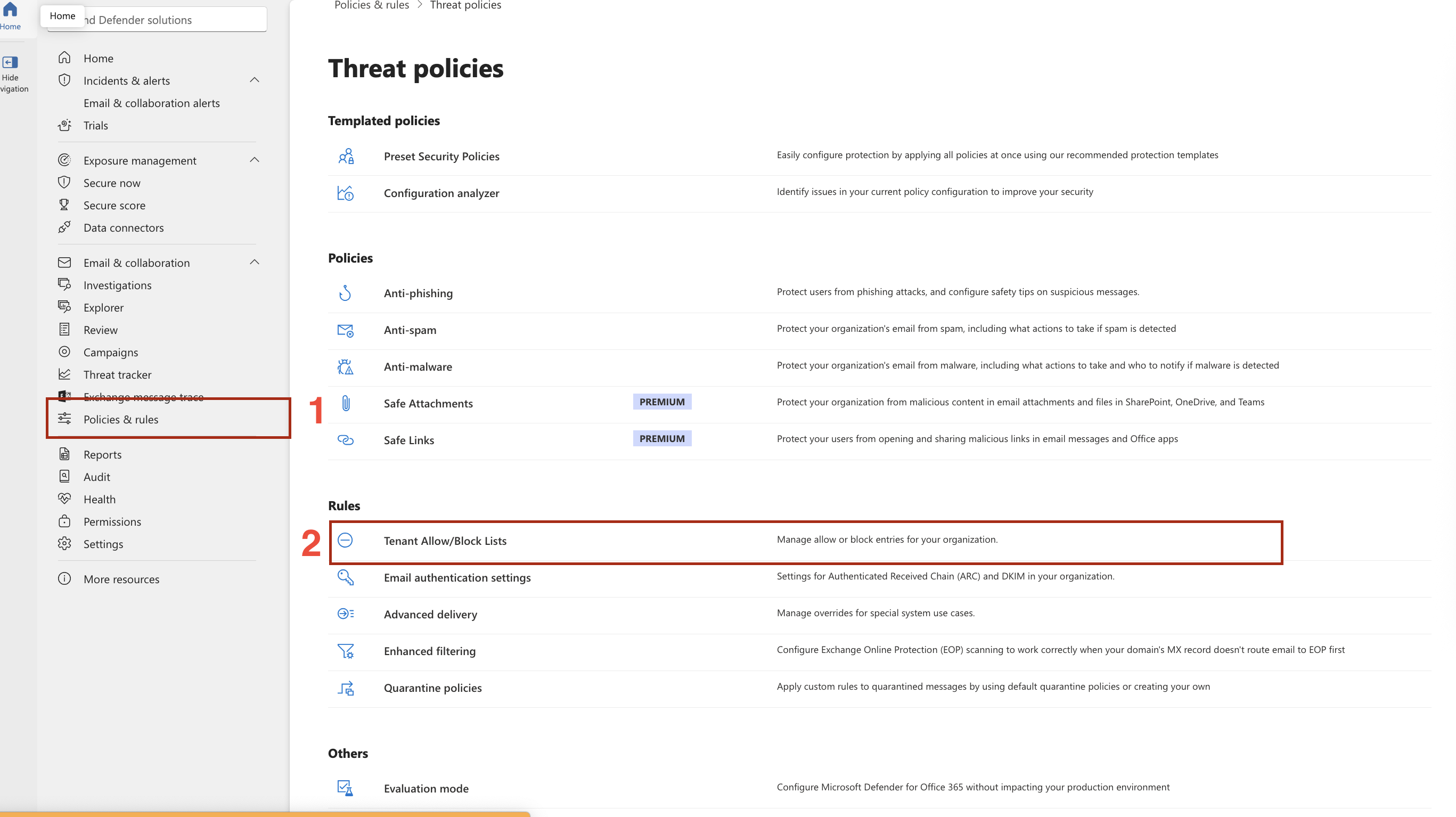Click the Enhanced filtering funnel icon
The height and width of the screenshot is (817, 1456).
346,651
